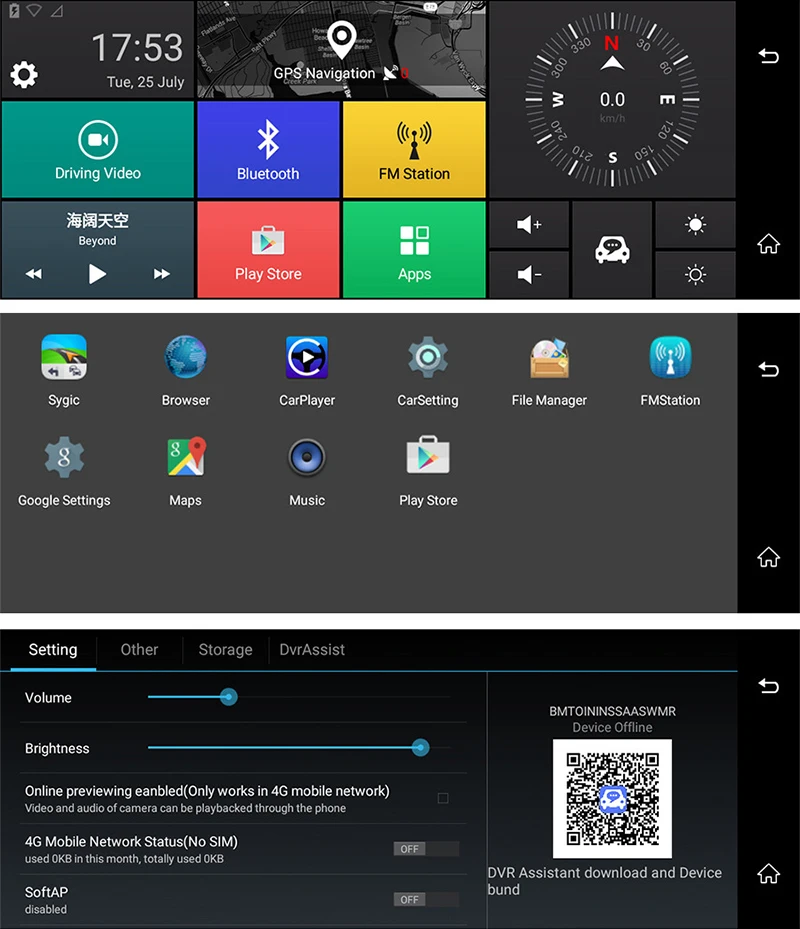Launch Maps app

tap(185, 471)
